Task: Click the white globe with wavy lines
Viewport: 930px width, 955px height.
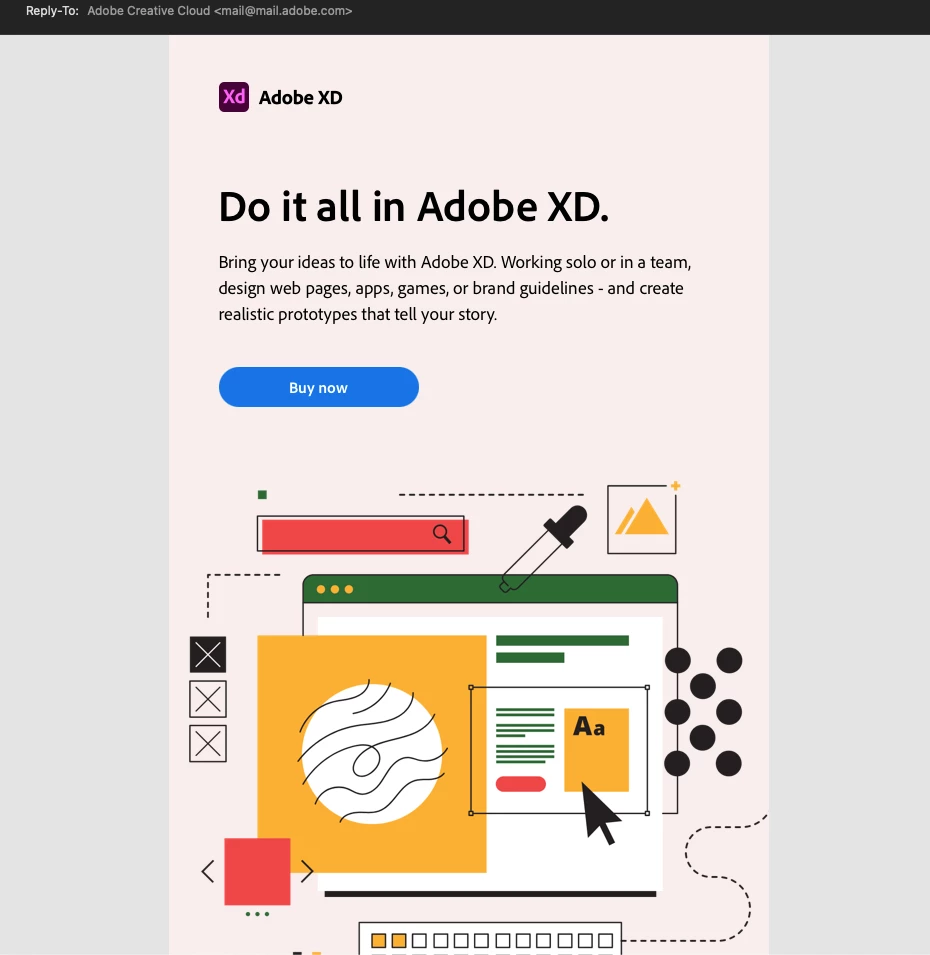Action: (372, 753)
